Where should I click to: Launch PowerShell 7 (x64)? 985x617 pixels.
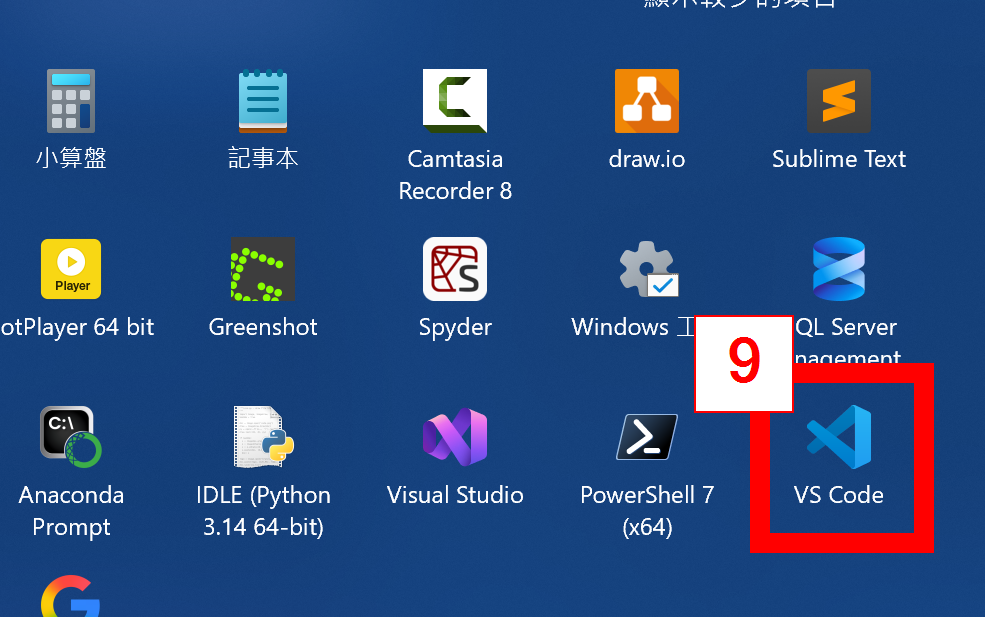(x=647, y=437)
